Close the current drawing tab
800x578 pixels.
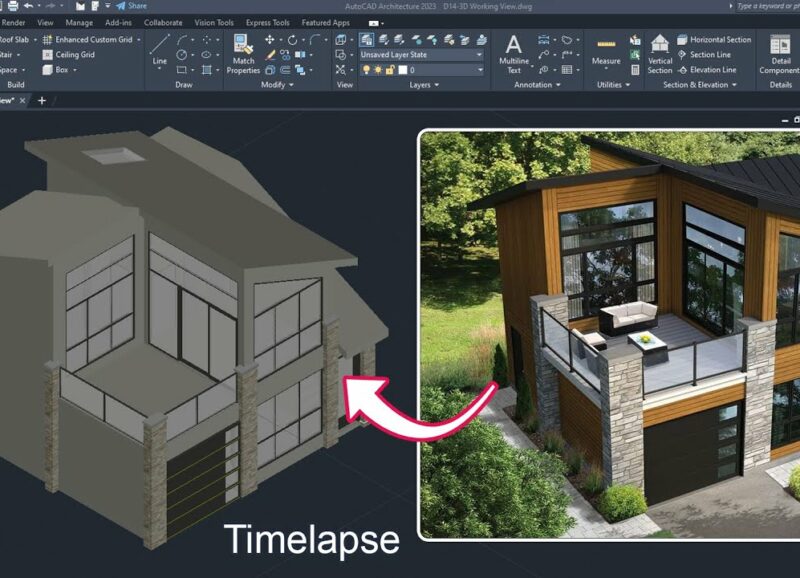tap(22, 100)
